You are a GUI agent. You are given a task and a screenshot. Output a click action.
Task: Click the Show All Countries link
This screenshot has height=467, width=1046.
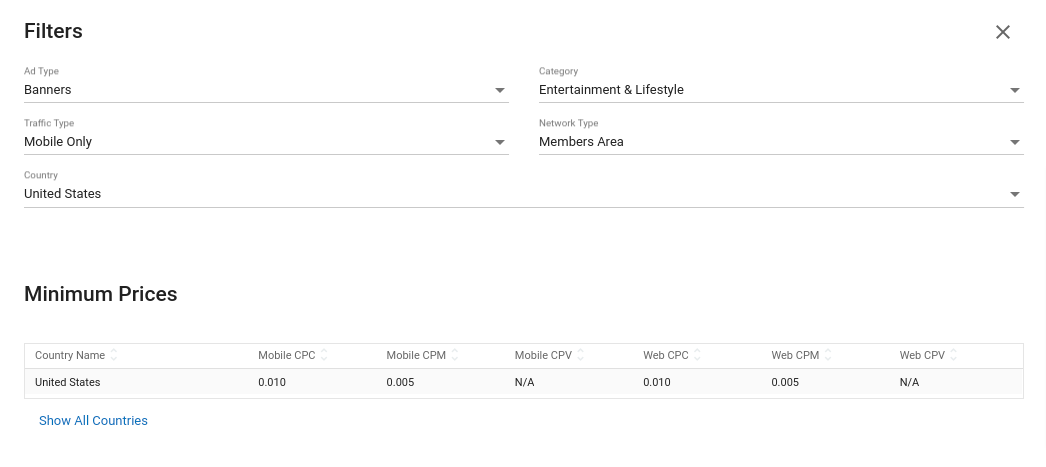point(93,421)
